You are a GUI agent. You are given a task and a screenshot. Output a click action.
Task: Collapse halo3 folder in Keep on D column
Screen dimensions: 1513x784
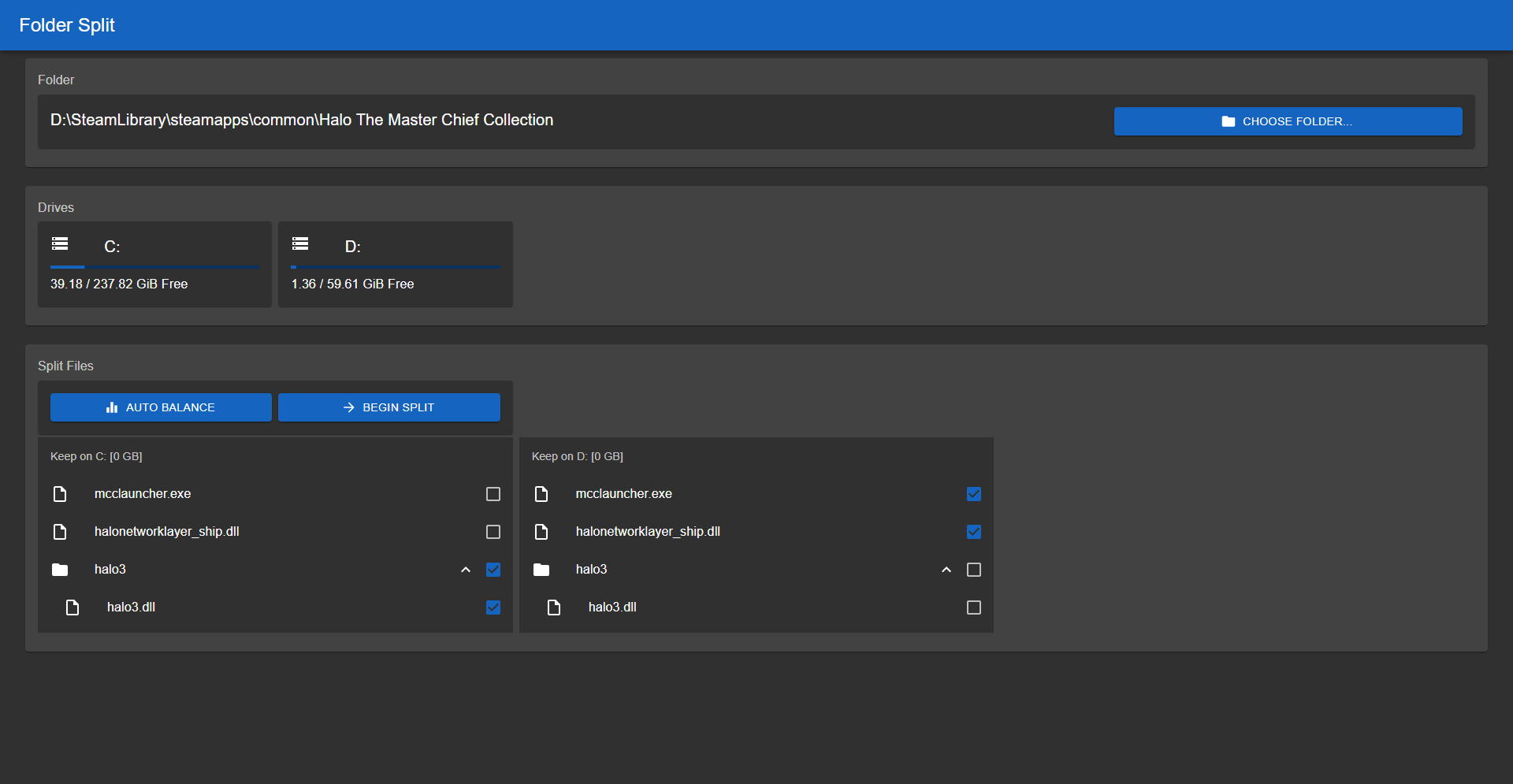coord(946,570)
